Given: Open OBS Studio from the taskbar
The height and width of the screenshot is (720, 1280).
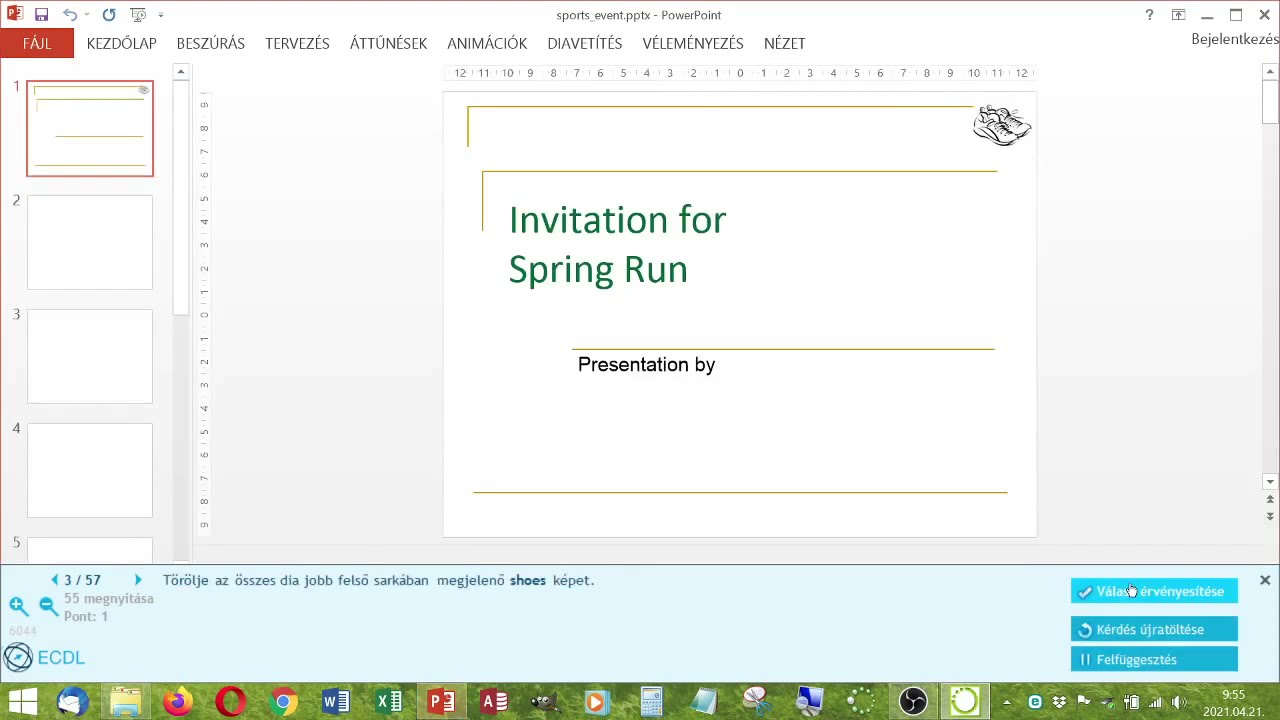Looking at the screenshot, I should pos(913,701).
